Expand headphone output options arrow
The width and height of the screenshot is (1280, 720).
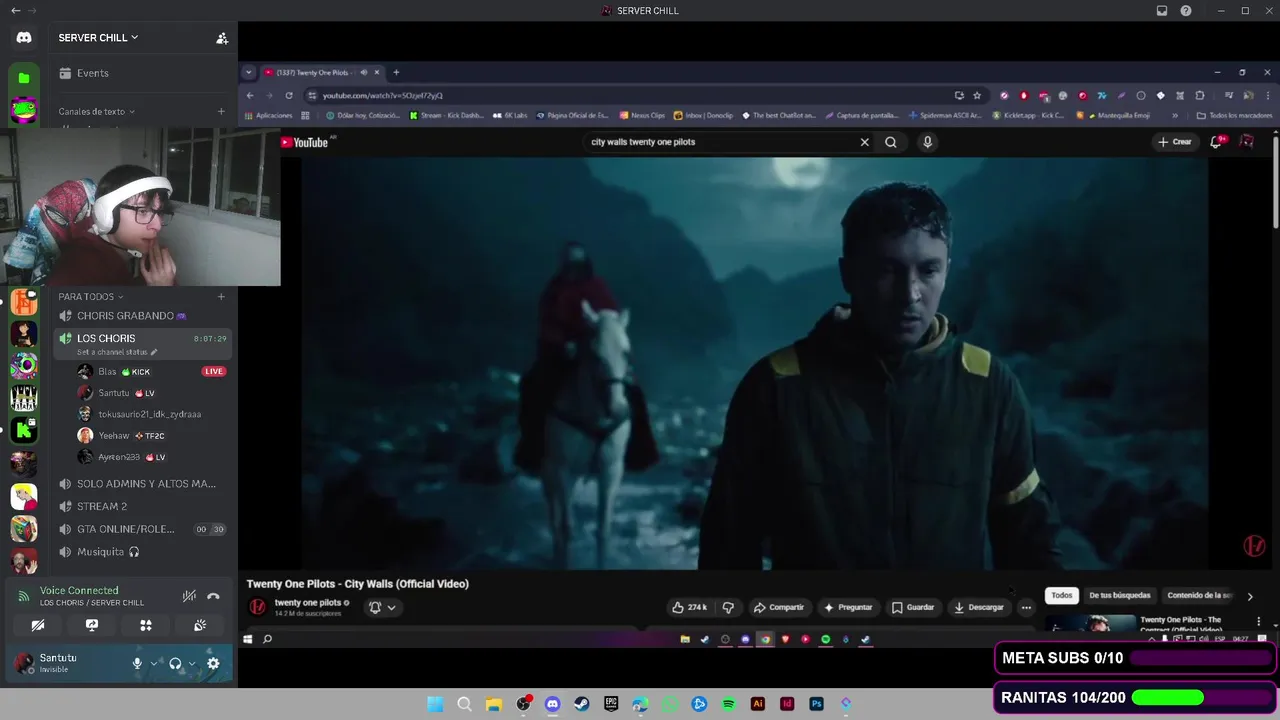point(191,663)
